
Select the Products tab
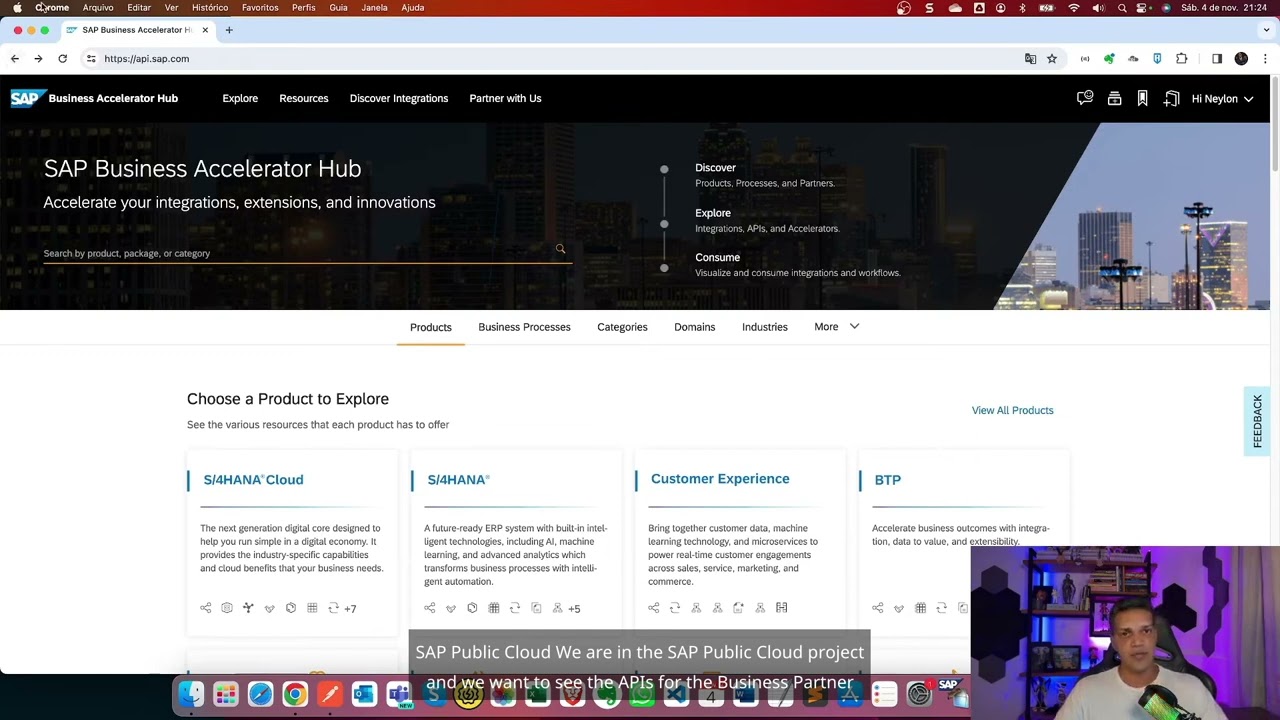point(431,327)
